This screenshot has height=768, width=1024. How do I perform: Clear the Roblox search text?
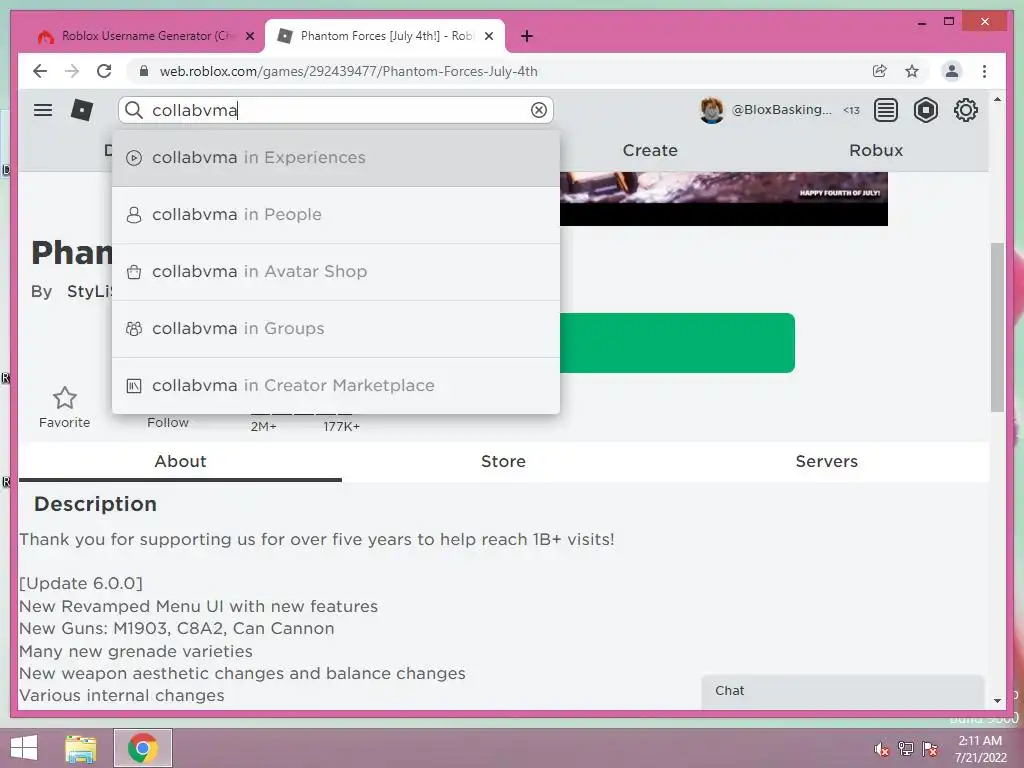[539, 110]
